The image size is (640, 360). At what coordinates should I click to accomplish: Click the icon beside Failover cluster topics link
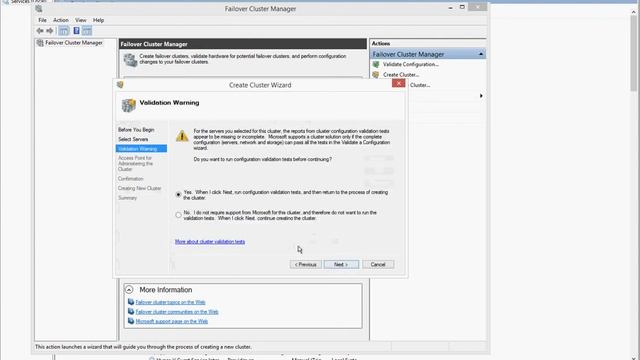tap(131, 302)
